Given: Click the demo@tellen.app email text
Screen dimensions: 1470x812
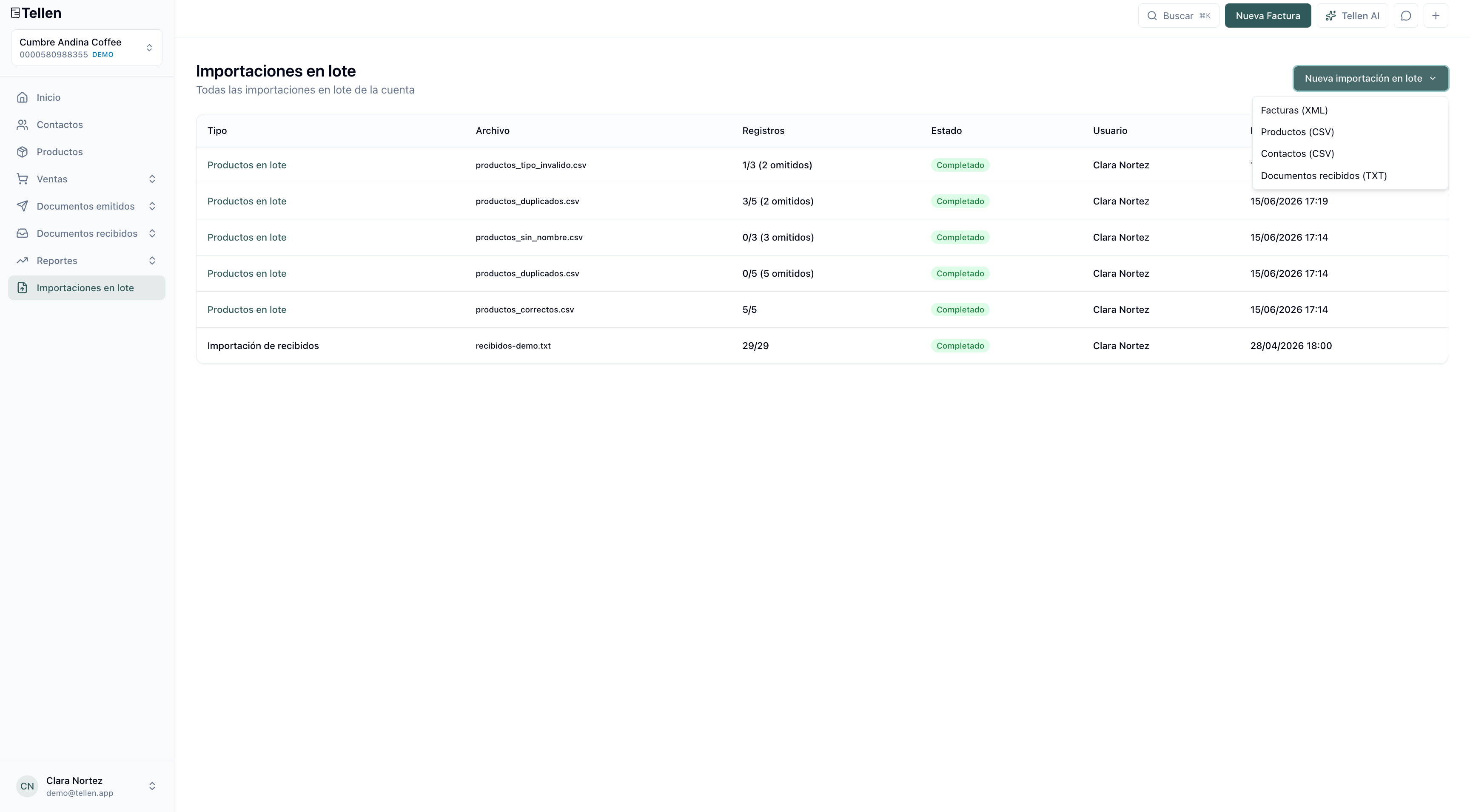Looking at the screenshot, I should click(80, 793).
